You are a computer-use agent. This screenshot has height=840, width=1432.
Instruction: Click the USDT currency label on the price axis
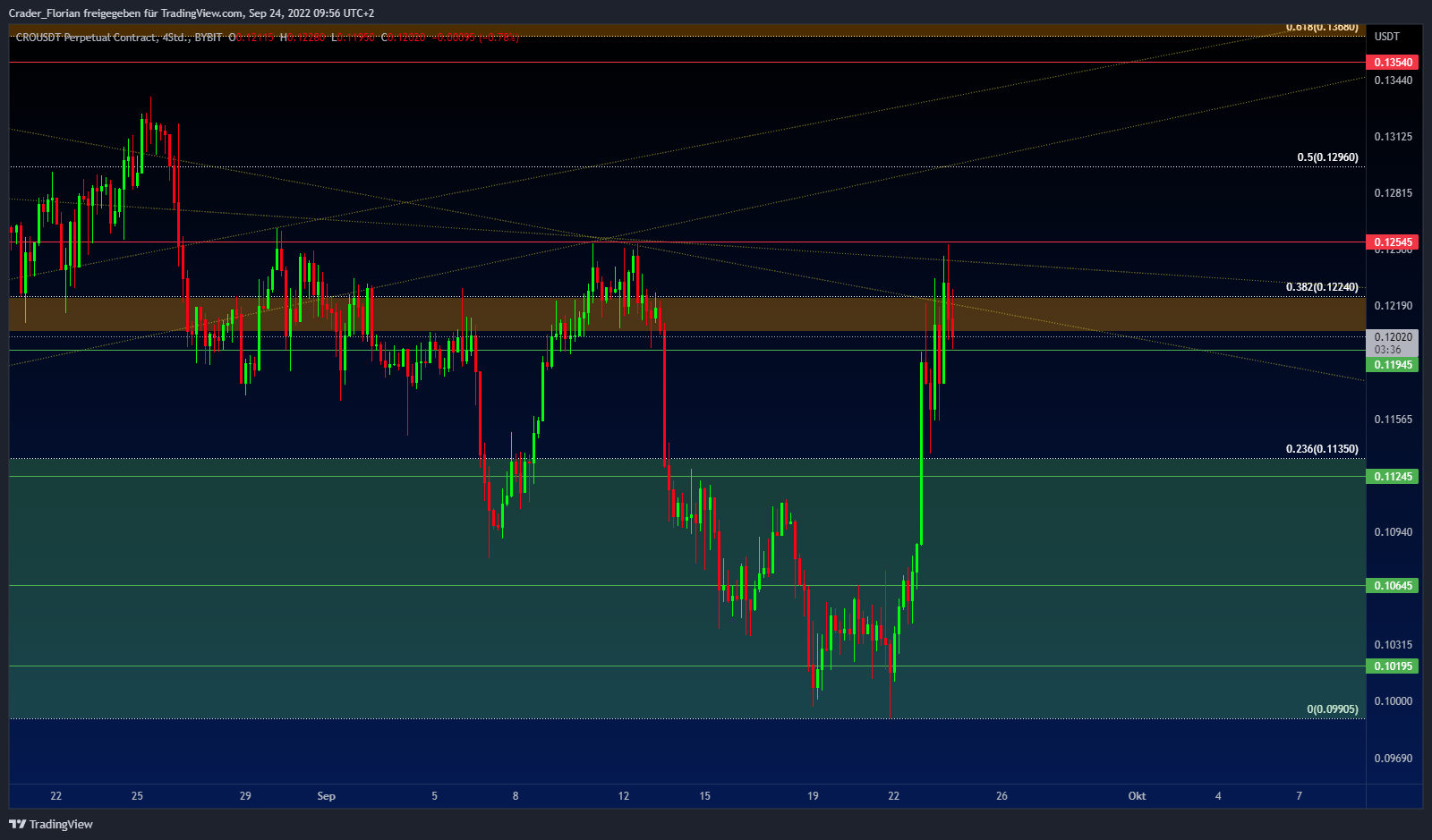(x=1386, y=37)
